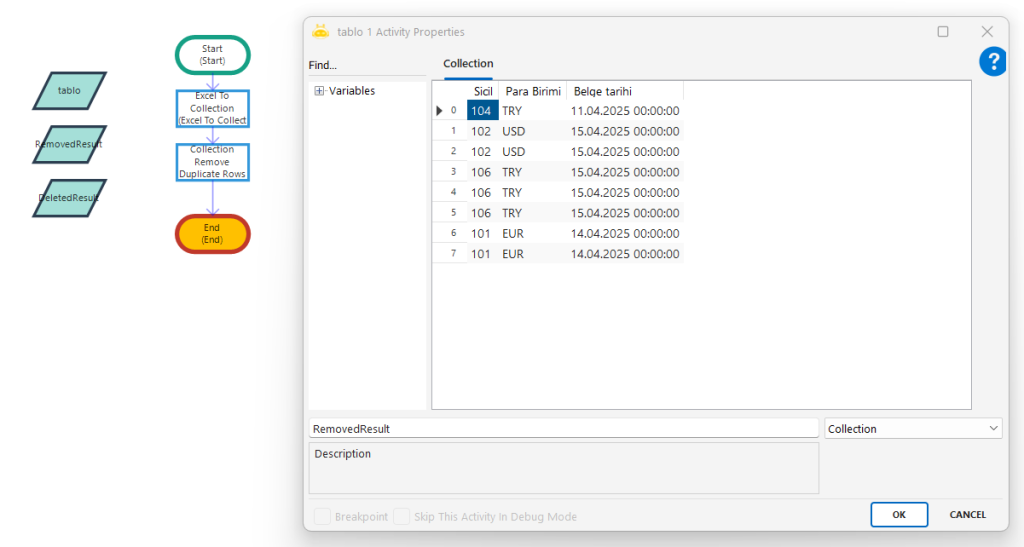The width and height of the screenshot is (1024, 547).
Task: Click the End flowchart node
Action: tap(212, 234)
